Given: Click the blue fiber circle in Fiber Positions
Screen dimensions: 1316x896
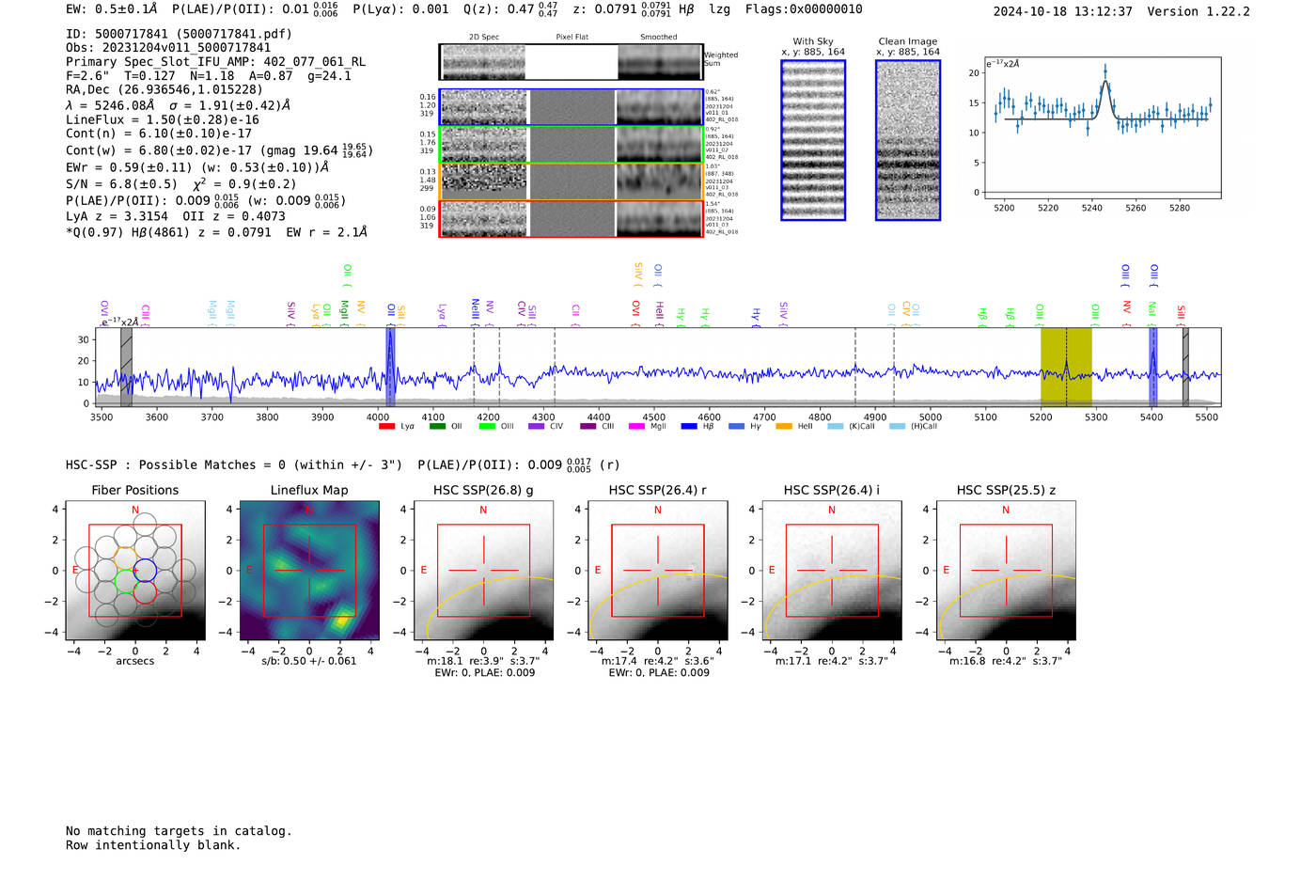Looking at the screenshot, I should pyautogui.click(x=146, y=570).
